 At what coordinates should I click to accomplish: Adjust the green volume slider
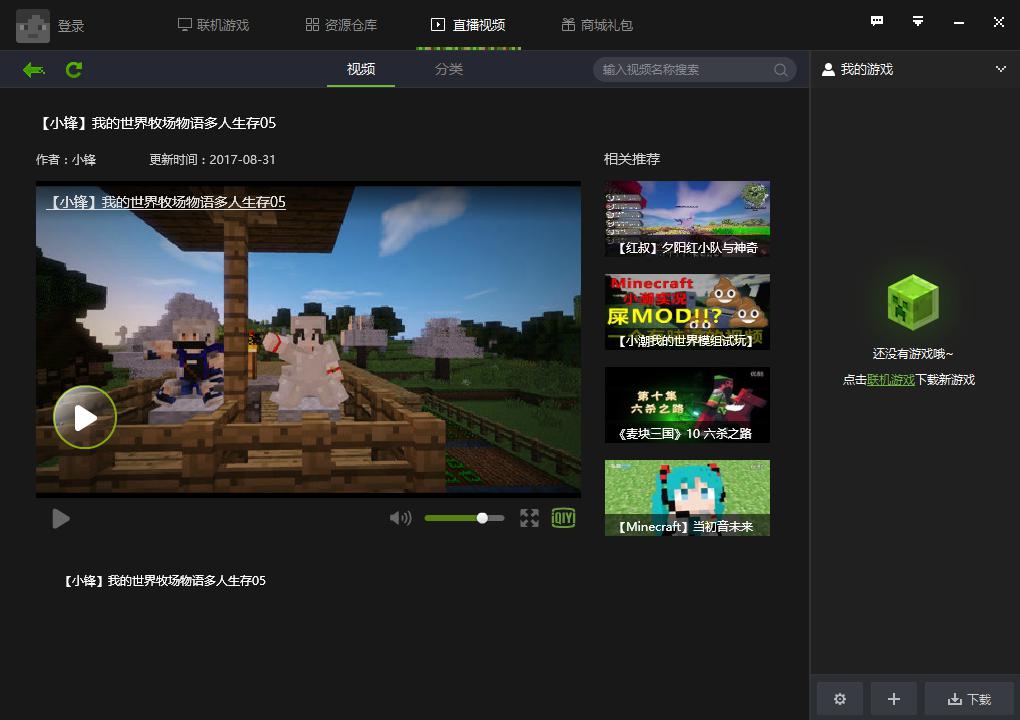coord(464,518)
